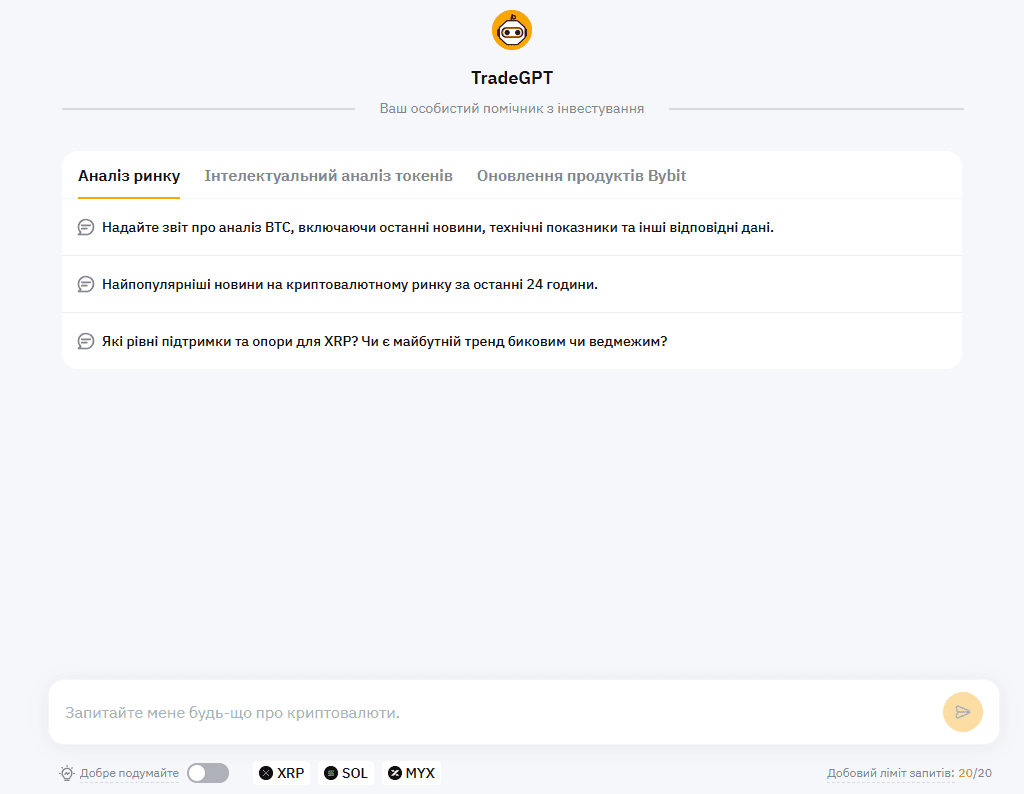The image size is (1024, 794).
Task: Select the Аналіз ринку tab
Action: click(x=129, y=176)
